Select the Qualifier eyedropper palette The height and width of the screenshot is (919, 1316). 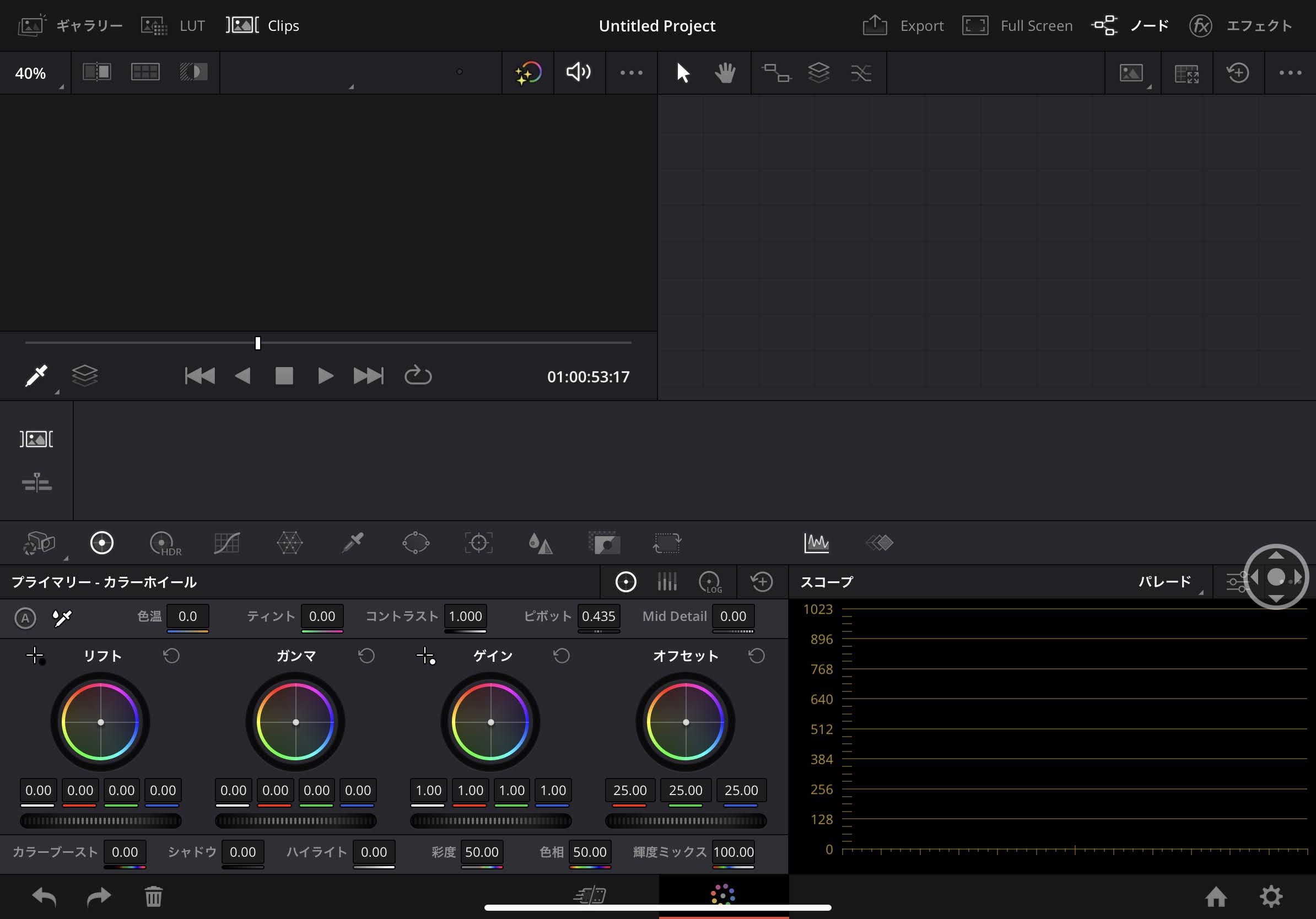[353, 543]
